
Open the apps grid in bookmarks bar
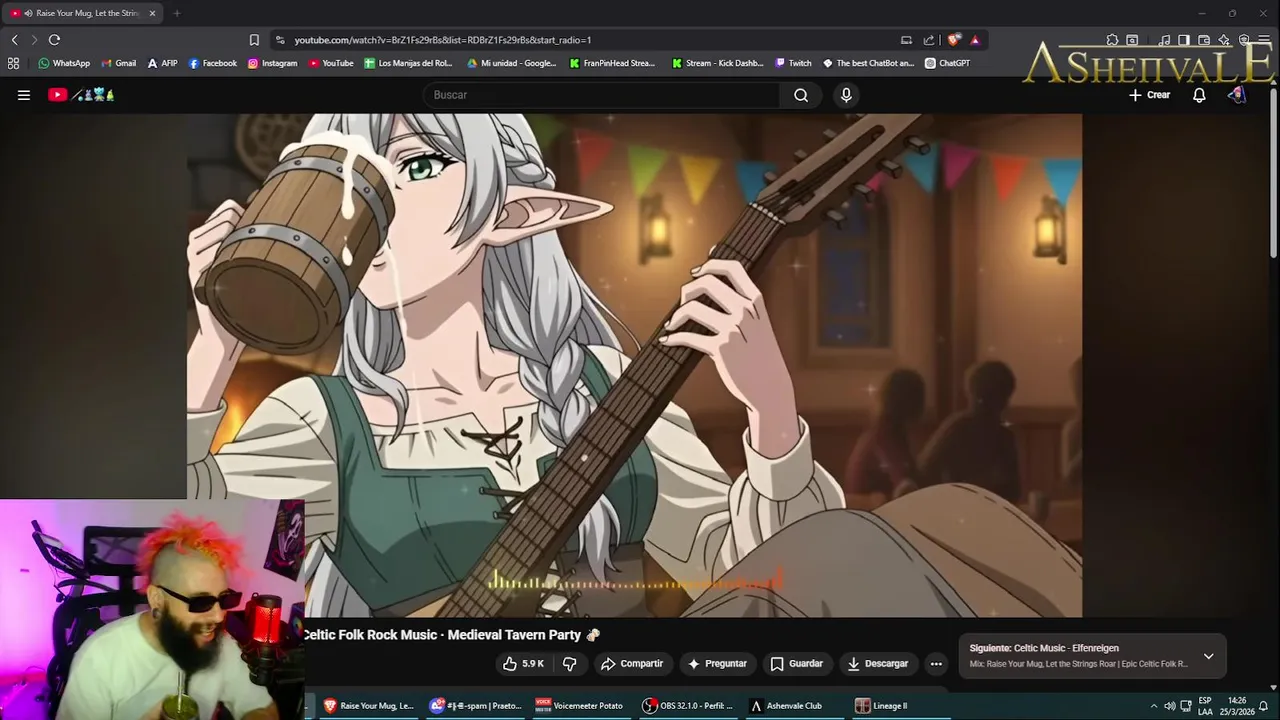tap(13, 63)
